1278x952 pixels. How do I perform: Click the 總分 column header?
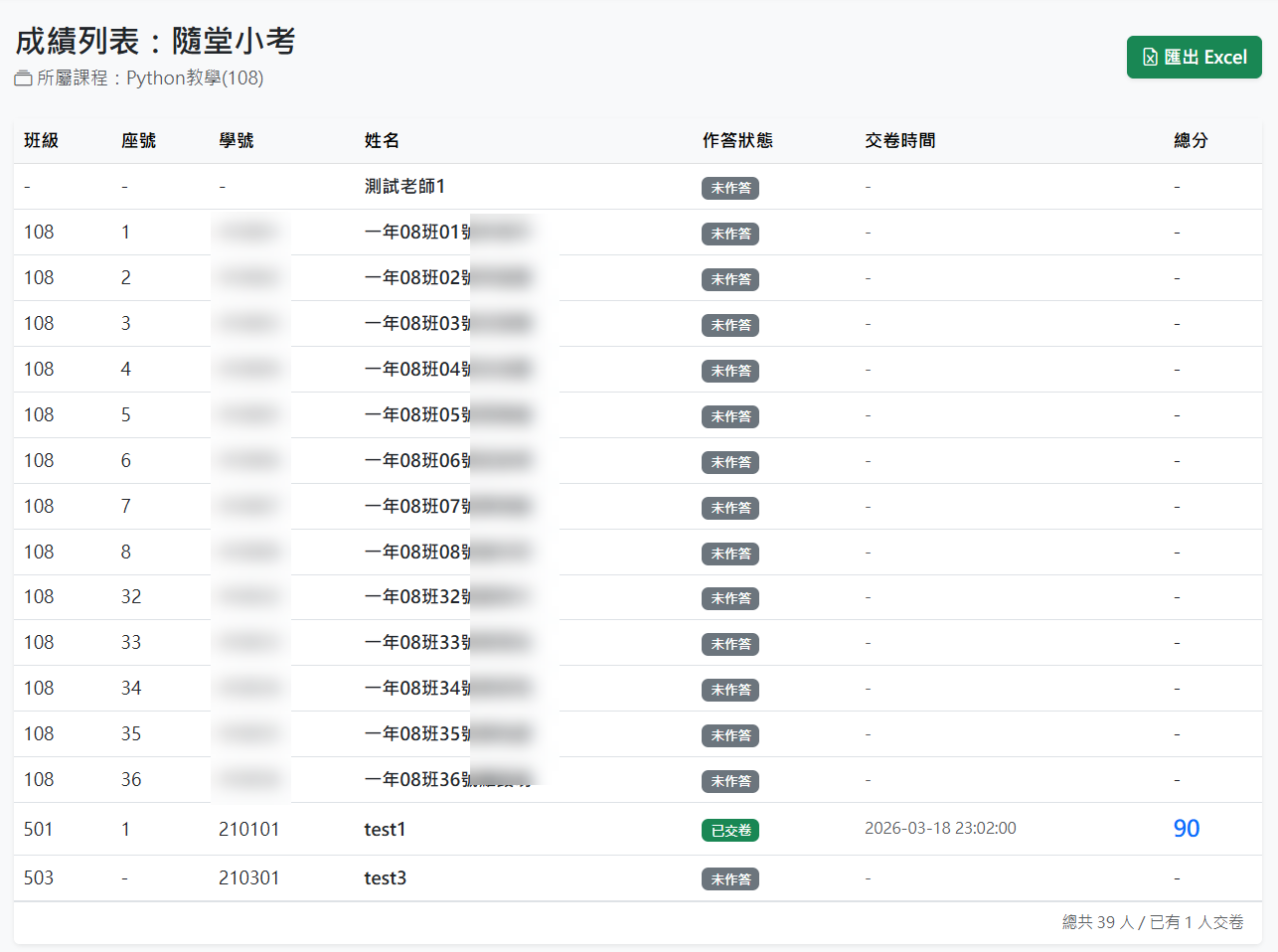pyautogui.click(x=1191, y=141)
